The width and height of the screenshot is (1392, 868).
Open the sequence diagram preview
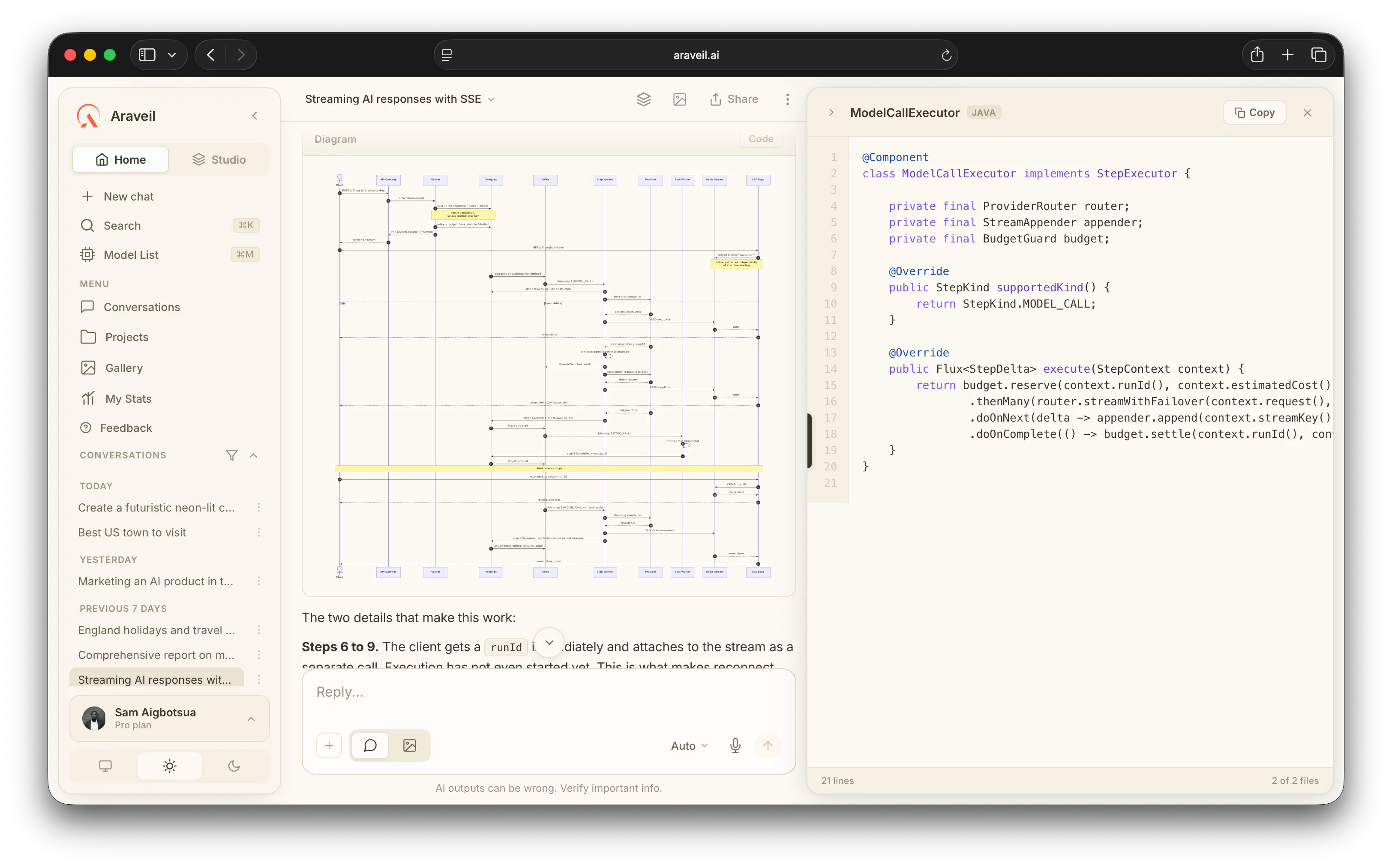click(549, 376)
